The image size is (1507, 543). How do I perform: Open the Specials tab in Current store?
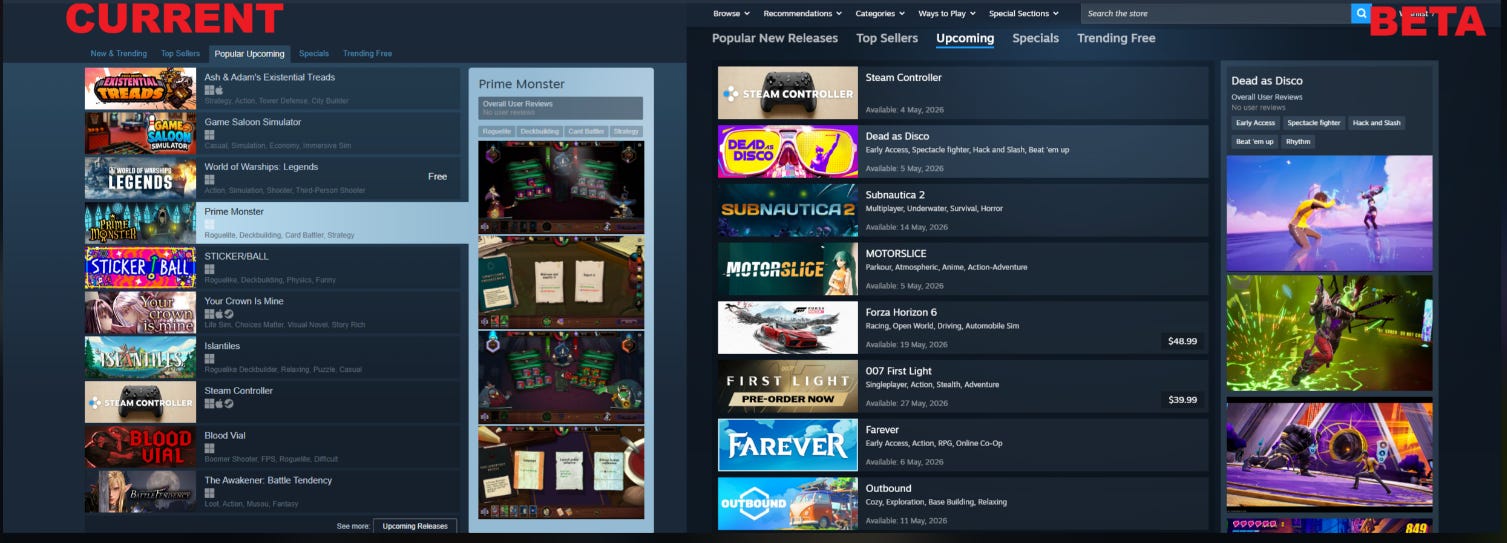(314, 54)
